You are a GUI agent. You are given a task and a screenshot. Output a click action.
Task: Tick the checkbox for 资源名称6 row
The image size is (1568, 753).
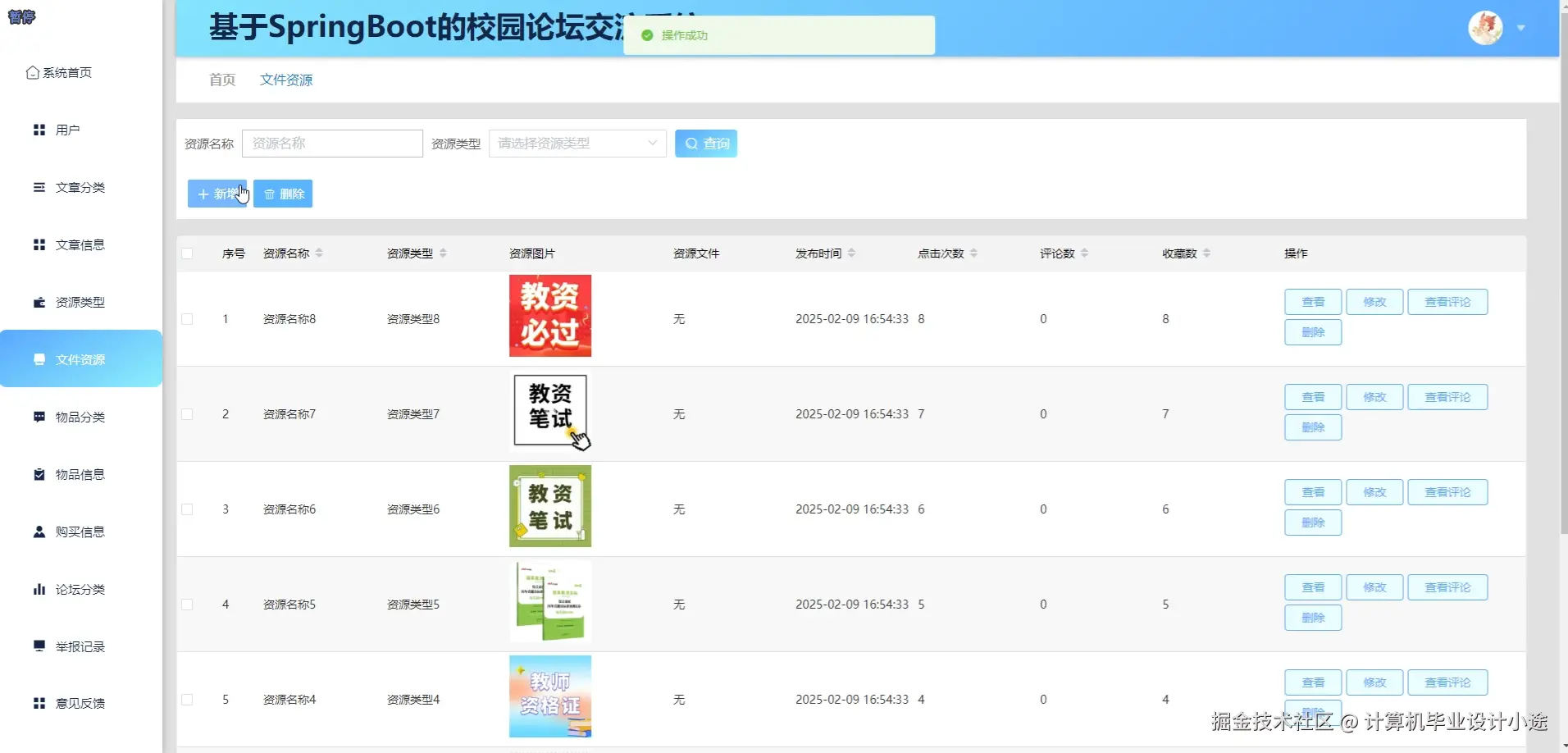click(187, 509)
